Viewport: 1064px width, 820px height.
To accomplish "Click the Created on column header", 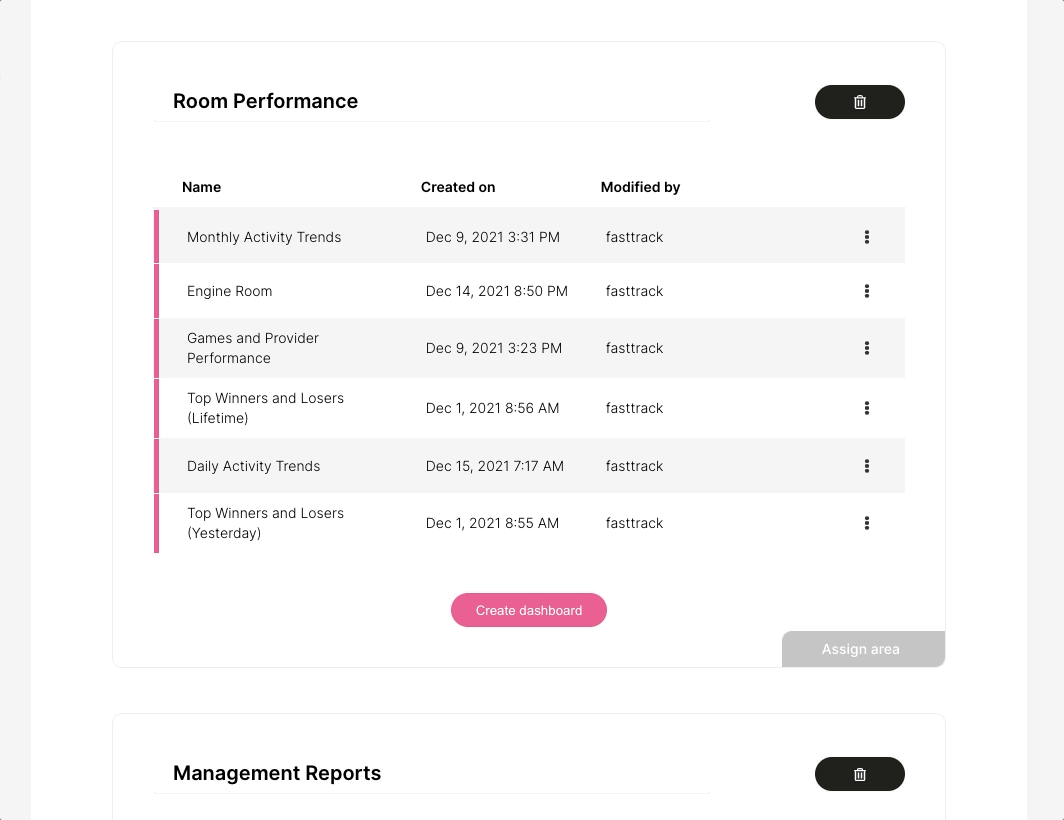I will pos(458,187).
